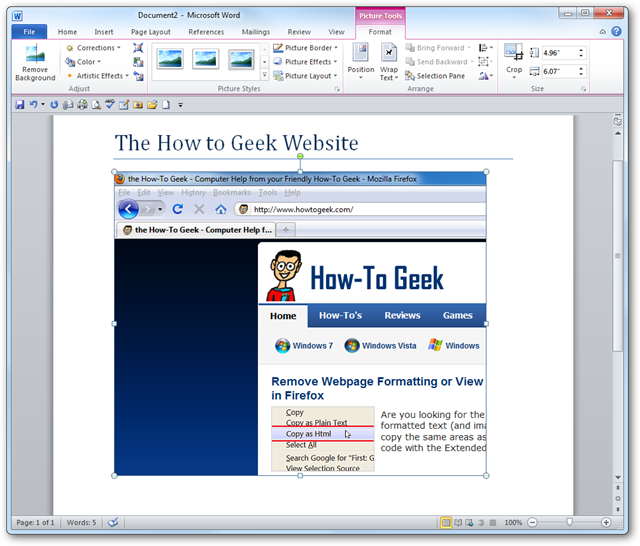Minimize the ribbon with the caret icon
The image size is (640, 546).
click(x=602, y=32)
